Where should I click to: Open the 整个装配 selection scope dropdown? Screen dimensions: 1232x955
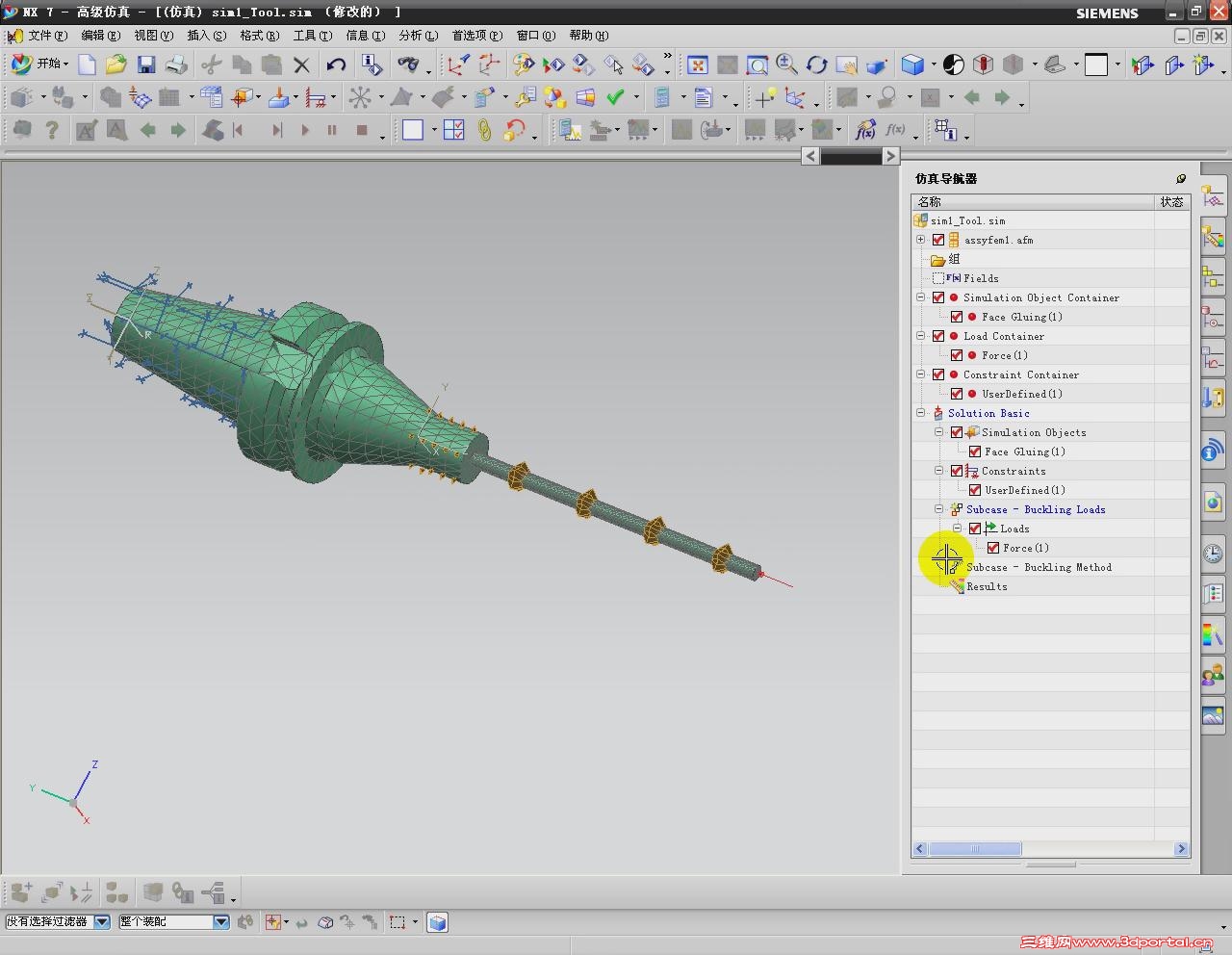point(220,922)
